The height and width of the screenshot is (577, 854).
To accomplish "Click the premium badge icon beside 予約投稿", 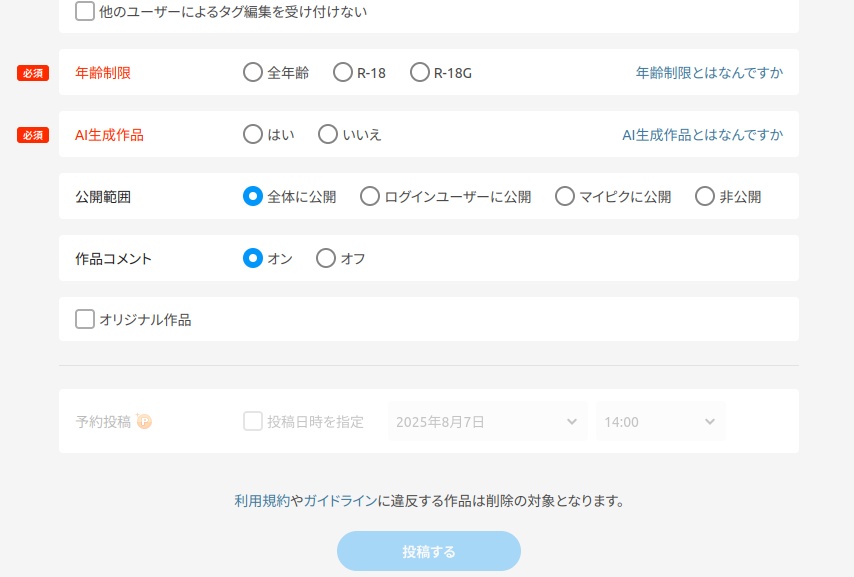I will [x=144, y=422].
